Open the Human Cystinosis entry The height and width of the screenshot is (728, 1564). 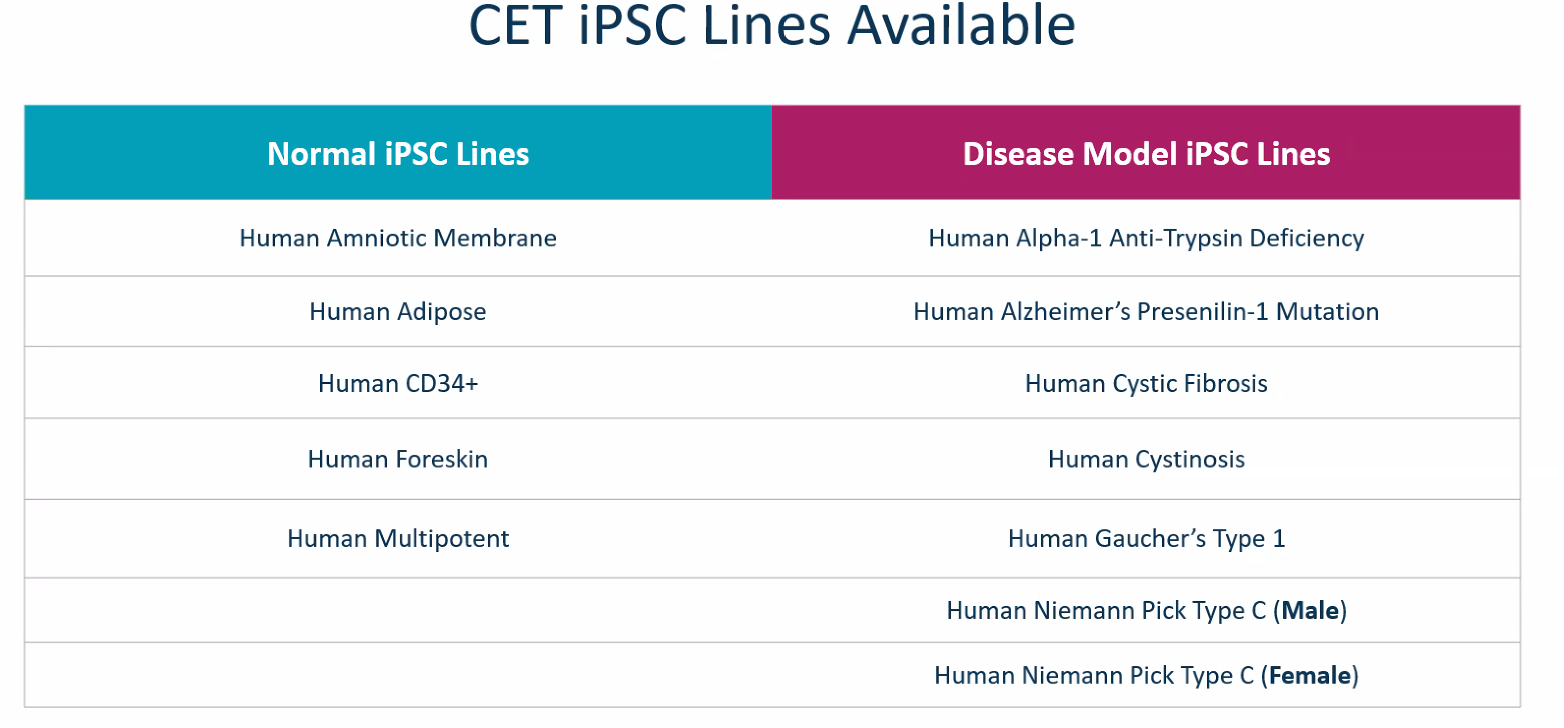[x=1146, y=459]
